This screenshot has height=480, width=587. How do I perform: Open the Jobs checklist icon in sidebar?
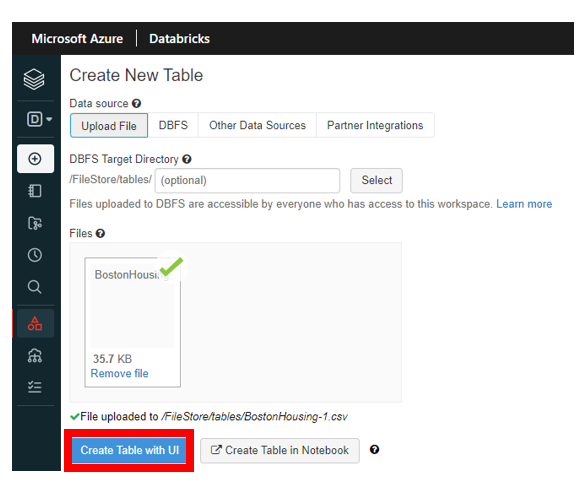click(35, 387)
